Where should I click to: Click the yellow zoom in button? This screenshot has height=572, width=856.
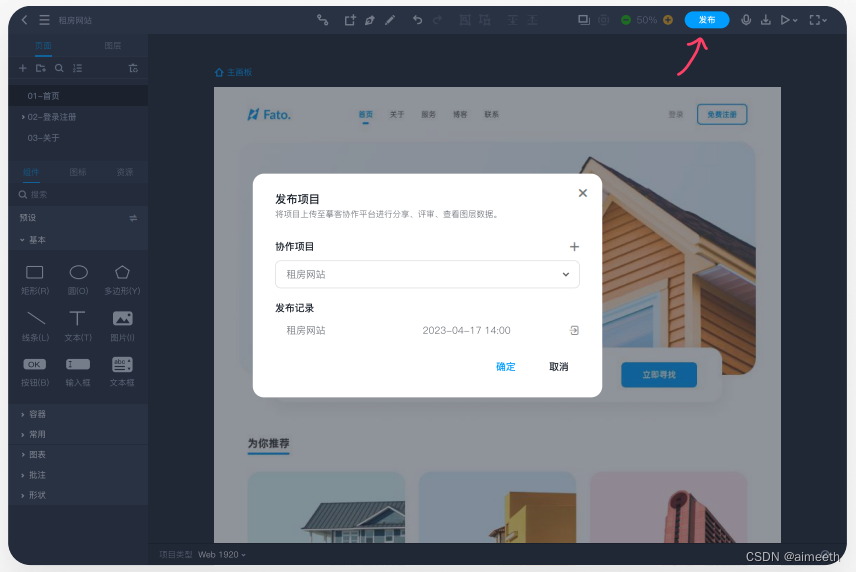coord(668,20)
